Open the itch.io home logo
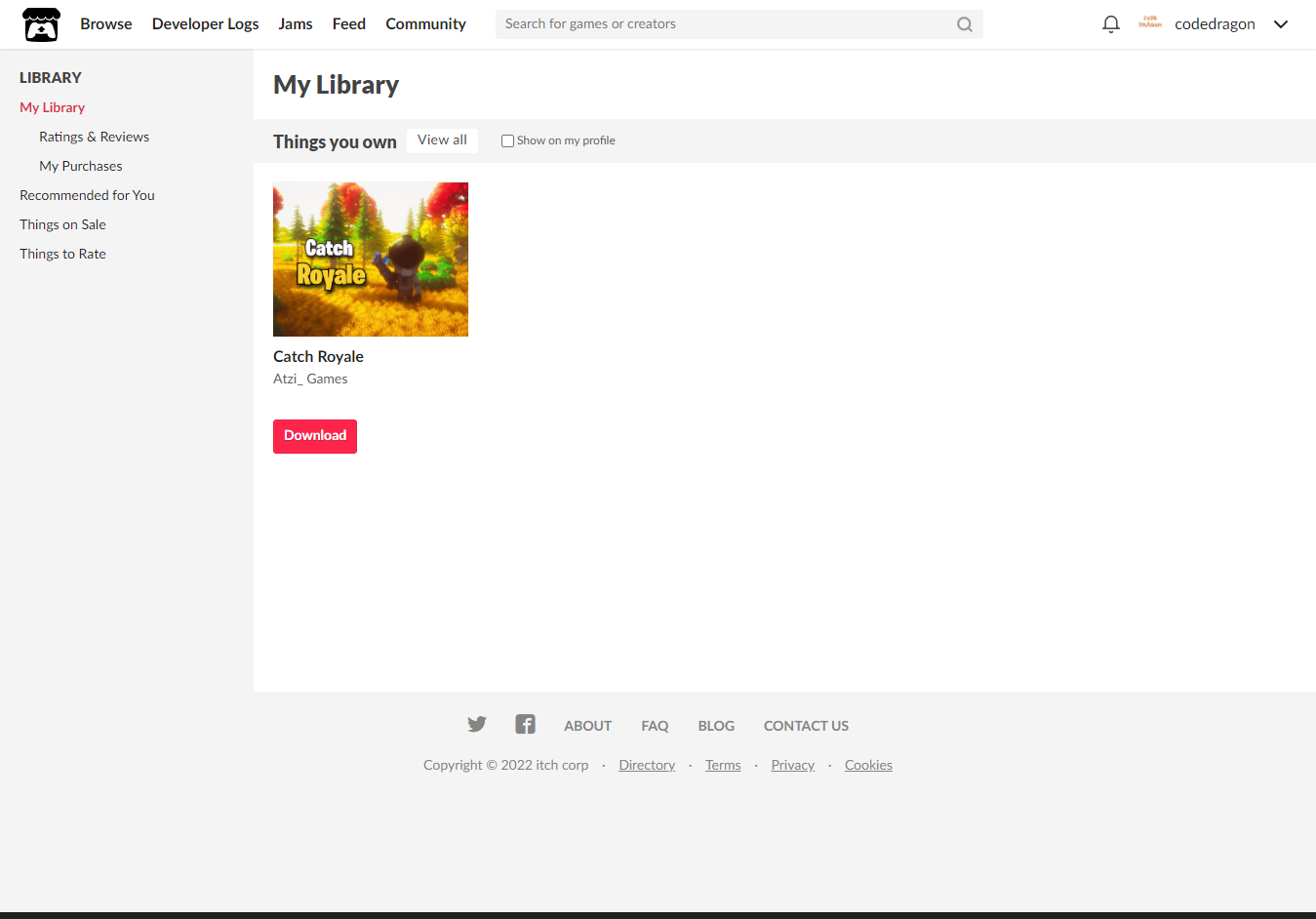 click(41, 24)
